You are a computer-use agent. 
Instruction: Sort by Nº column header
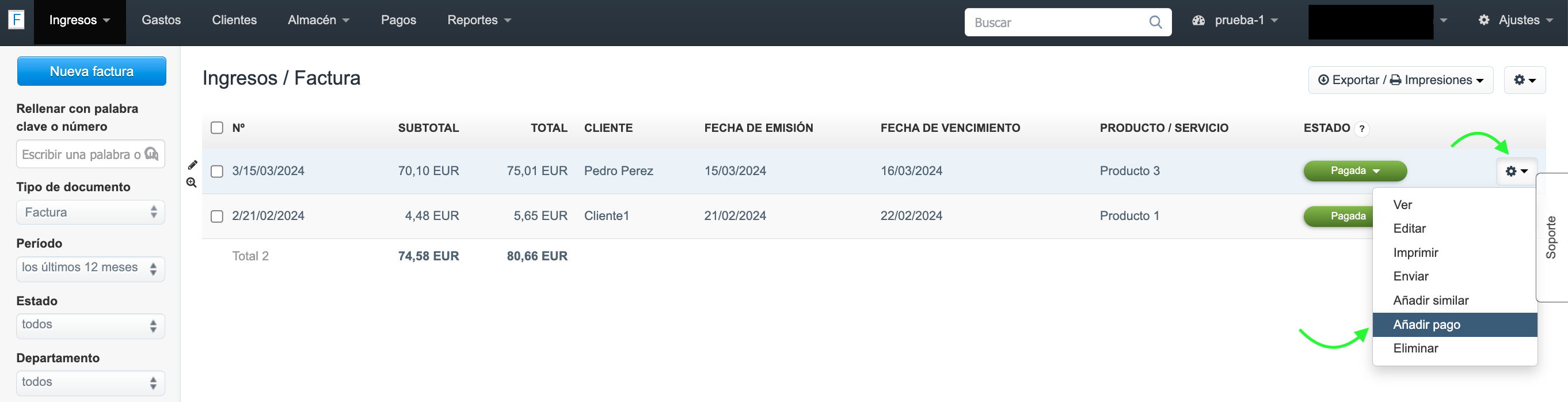[x=238, y=128]
